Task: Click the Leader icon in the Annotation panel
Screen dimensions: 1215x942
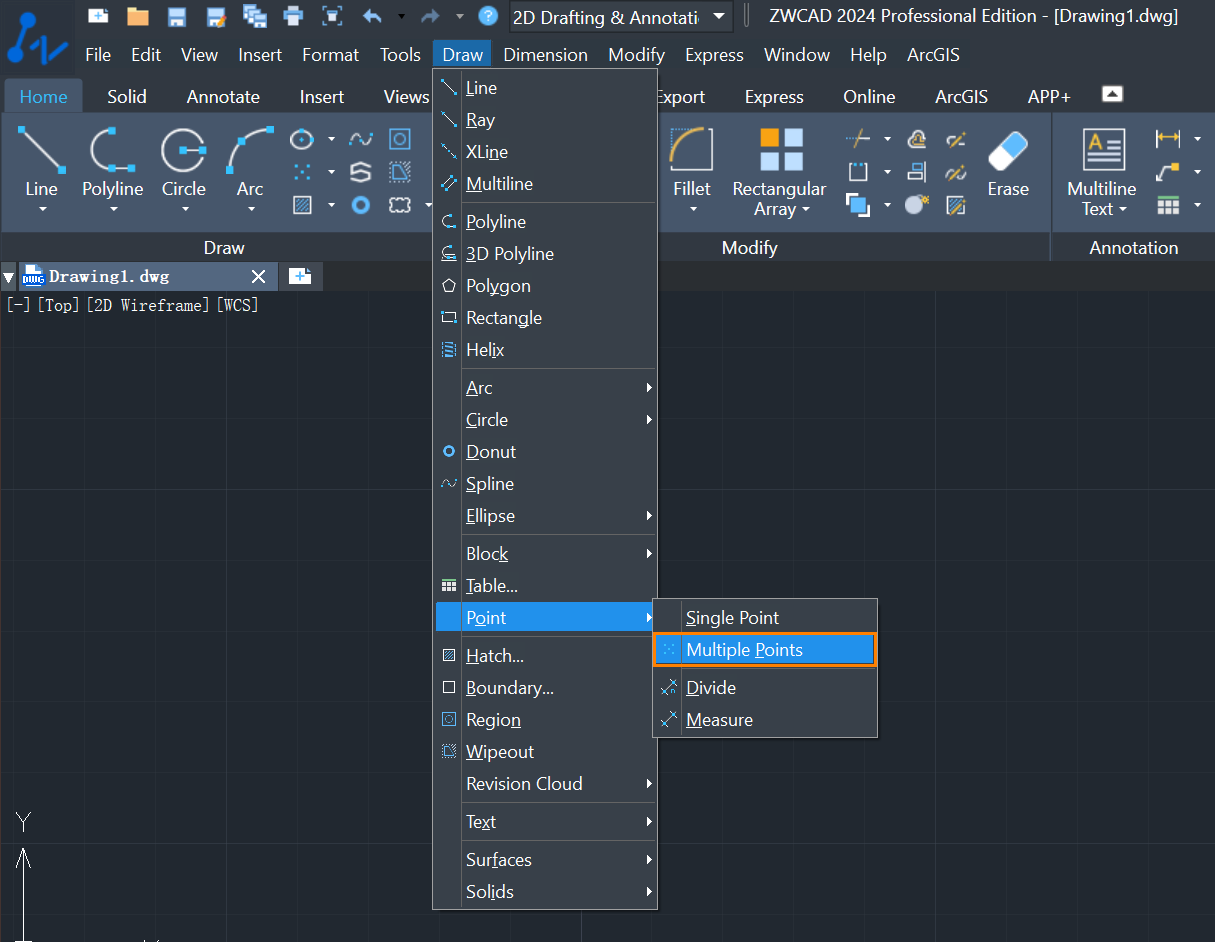Action: [1168, 172]
